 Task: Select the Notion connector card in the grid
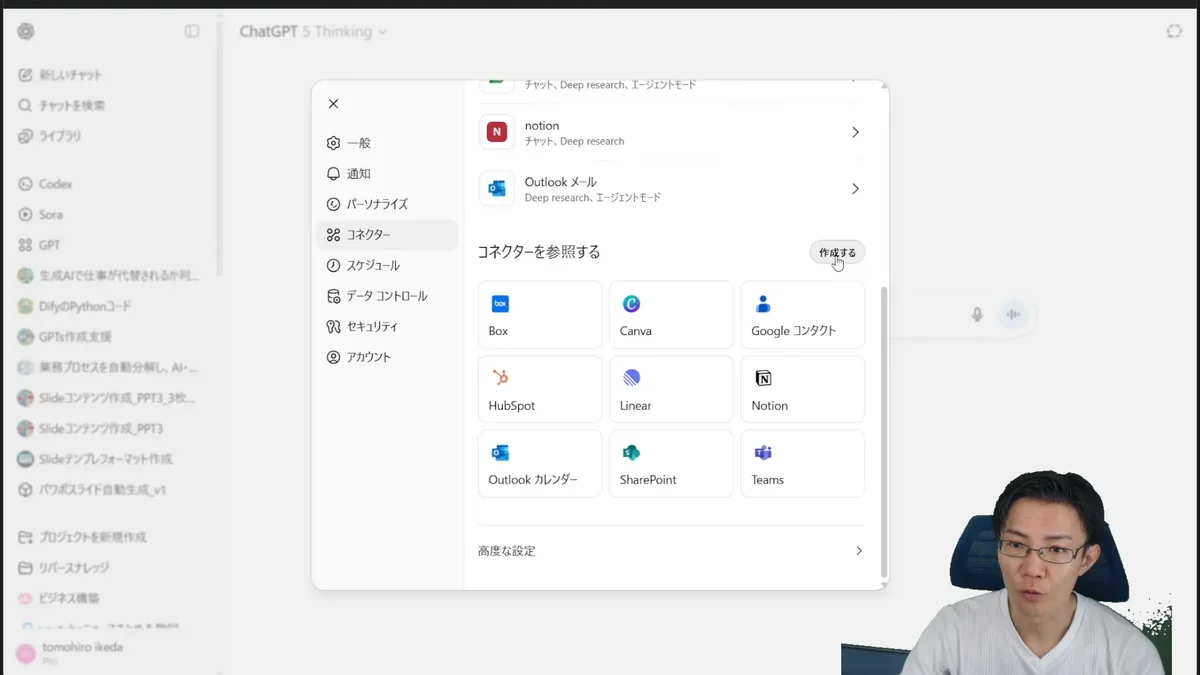pyautogui.click(x=802, y=389)
